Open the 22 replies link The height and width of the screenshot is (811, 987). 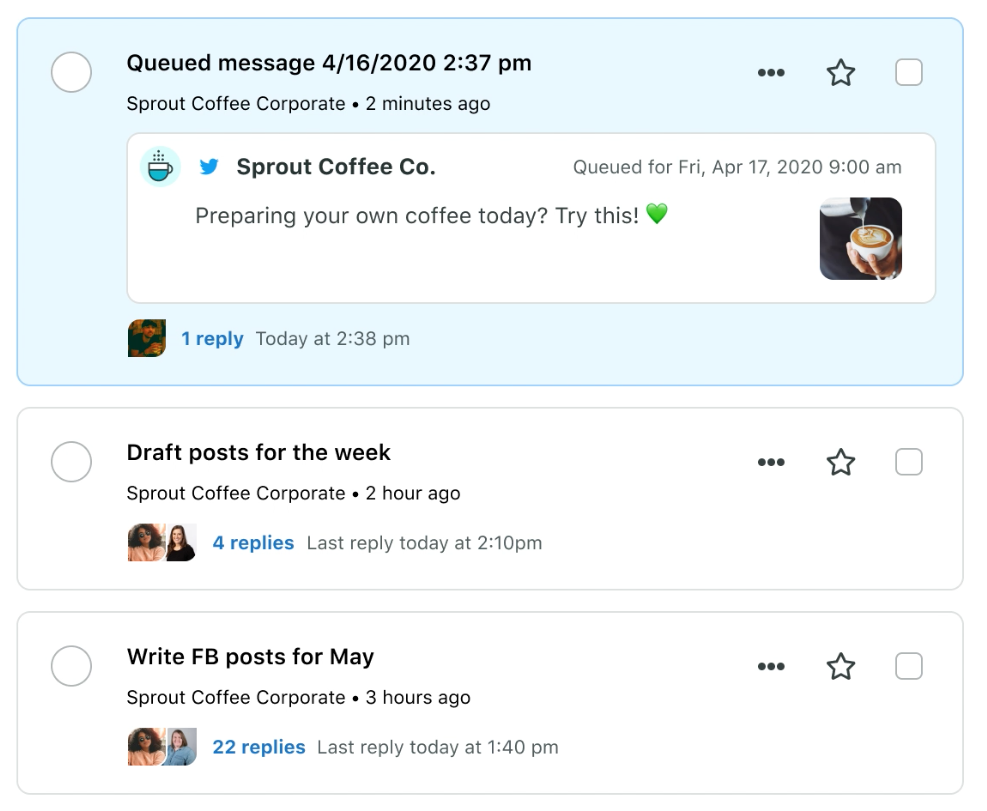pyautogui.click(x=259, y=747)
